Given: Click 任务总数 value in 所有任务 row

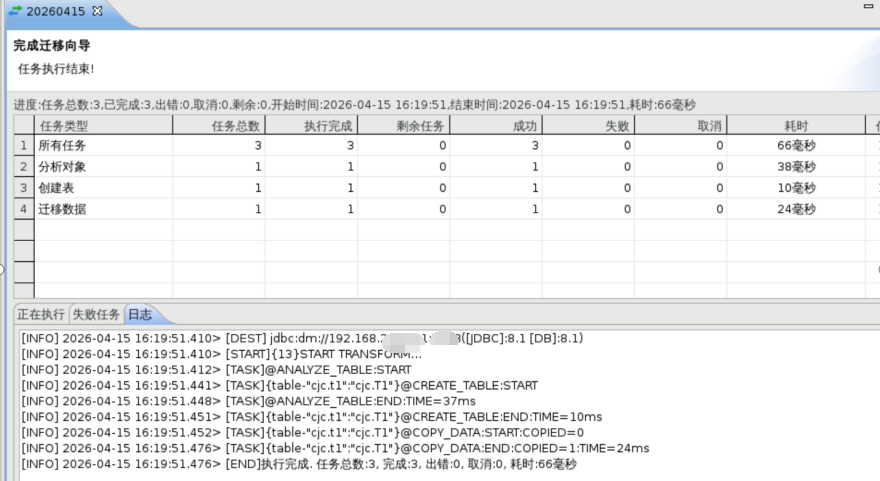Looking at the screenshot, I should [219, 146].
